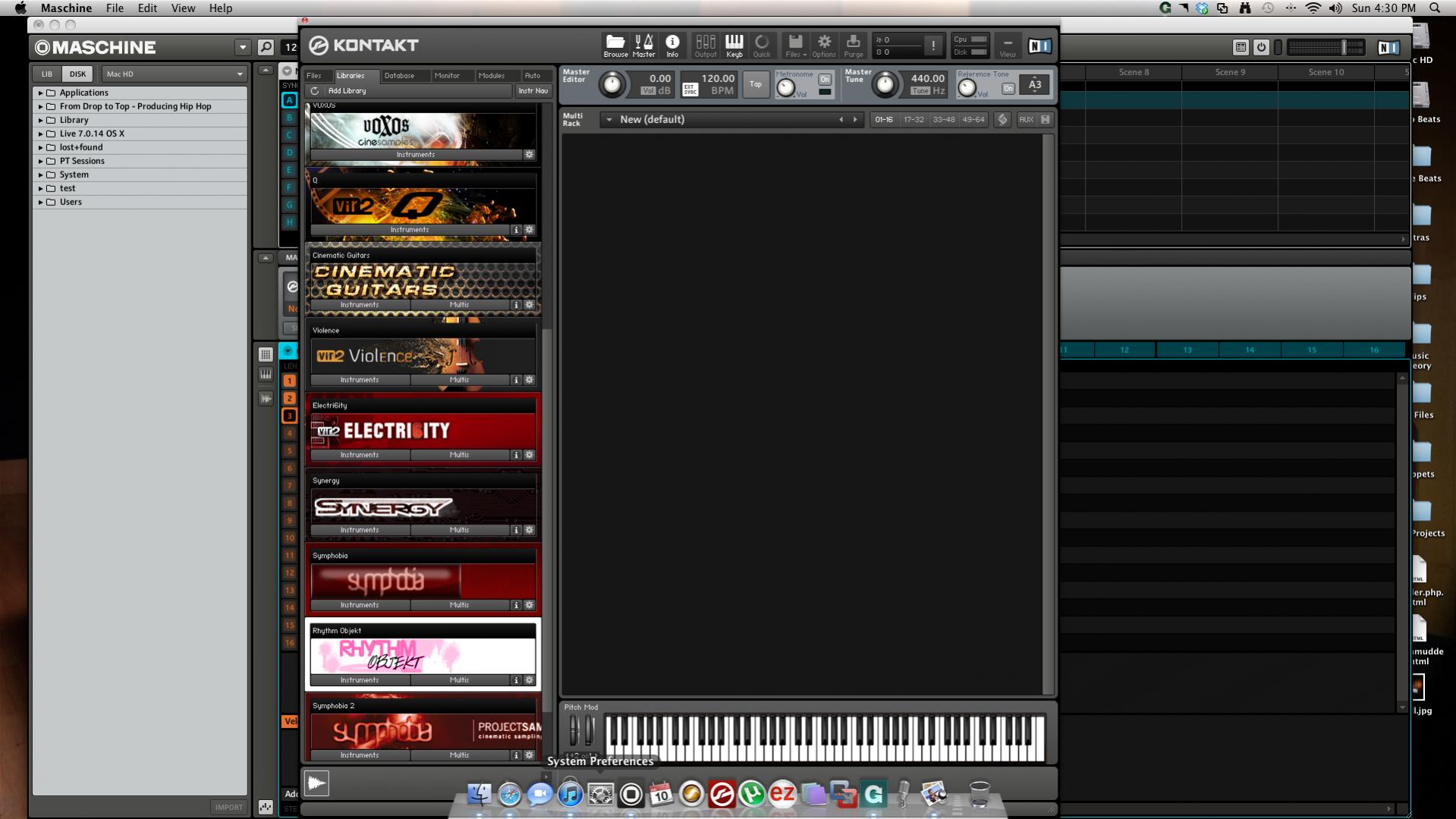This screenshot has width=1456, height=819.
Task: Click the panic exclamation button
Action: (x=933, y=46)
